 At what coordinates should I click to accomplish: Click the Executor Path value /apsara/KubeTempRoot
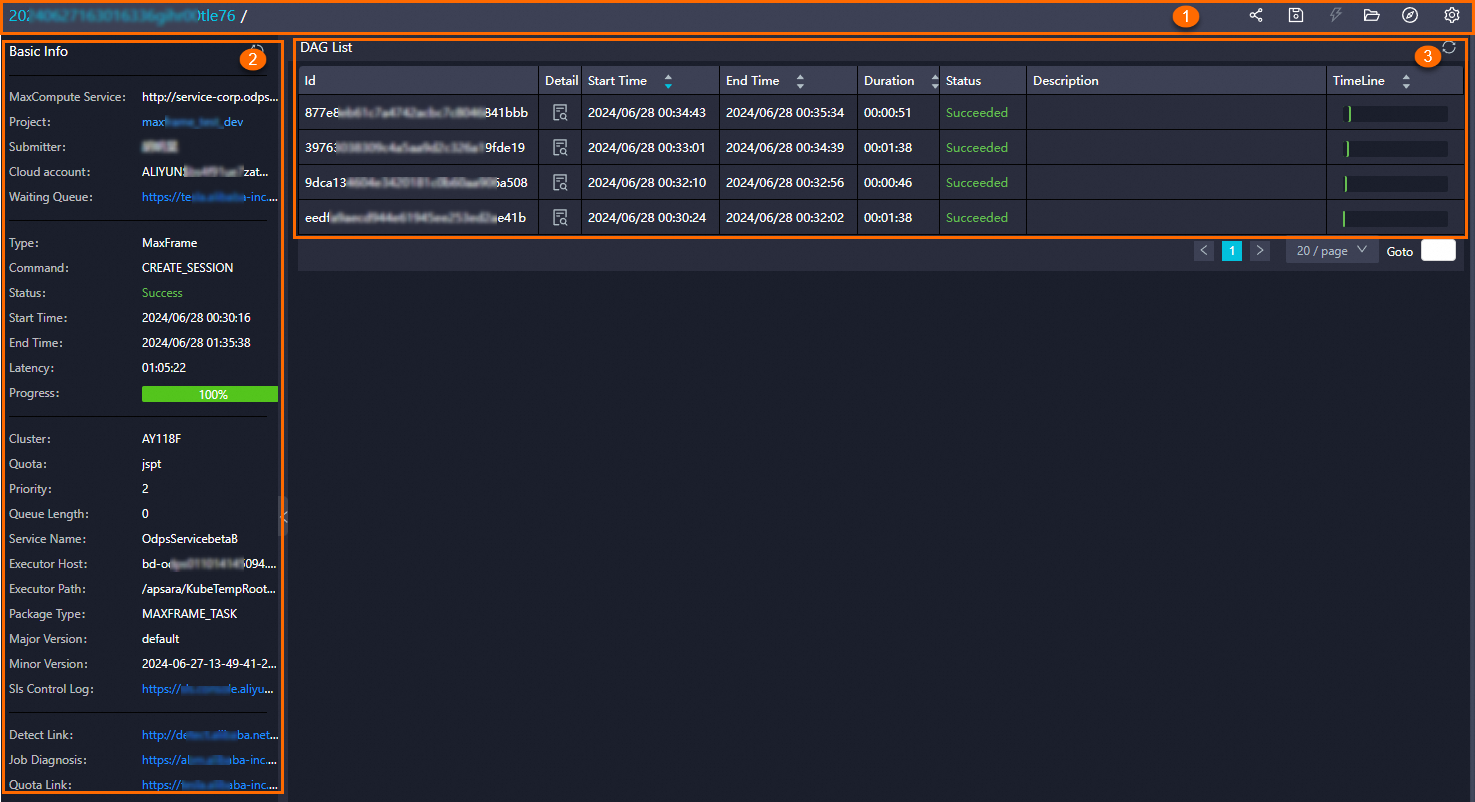click(210, 589)
